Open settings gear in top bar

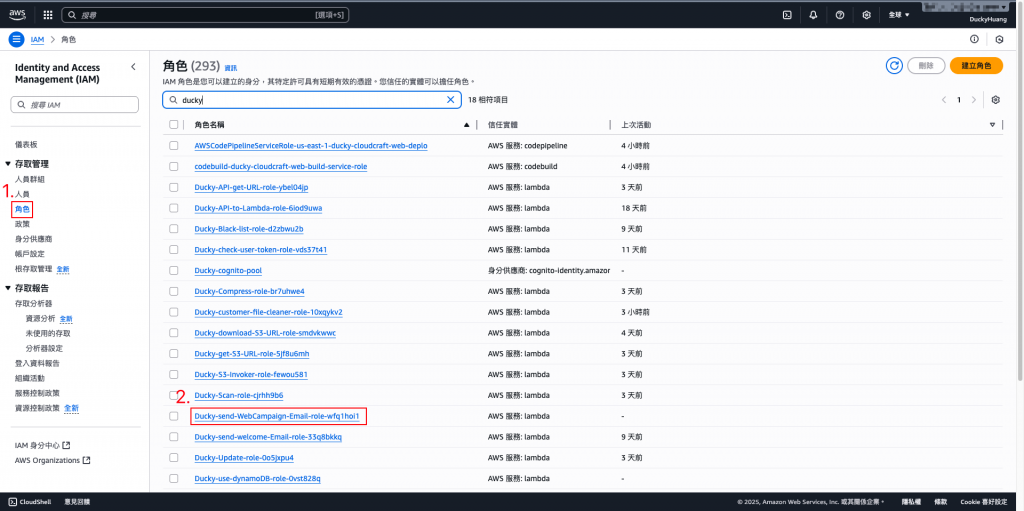point(867,15)
